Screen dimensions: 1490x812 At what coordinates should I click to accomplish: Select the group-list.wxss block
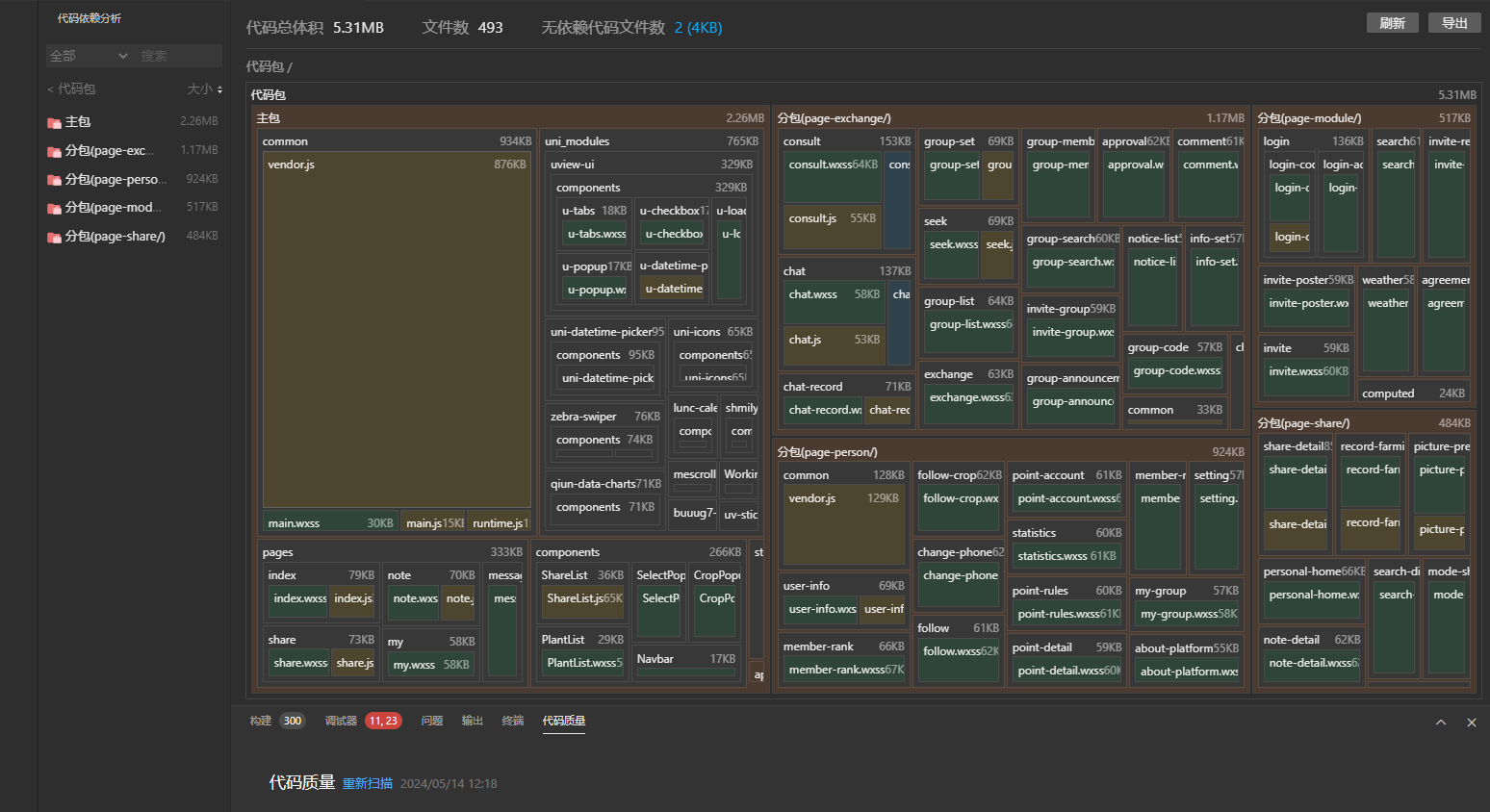click(970, 332)
